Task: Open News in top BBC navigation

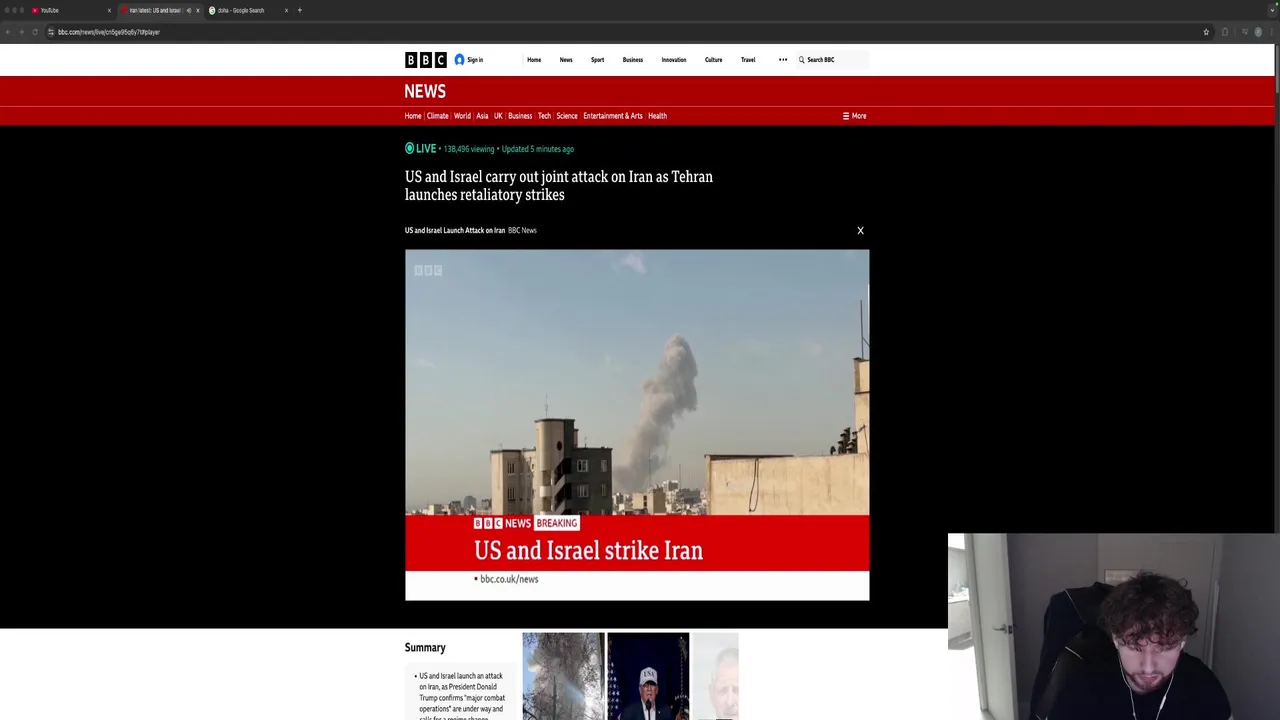Action: point(566,60)
